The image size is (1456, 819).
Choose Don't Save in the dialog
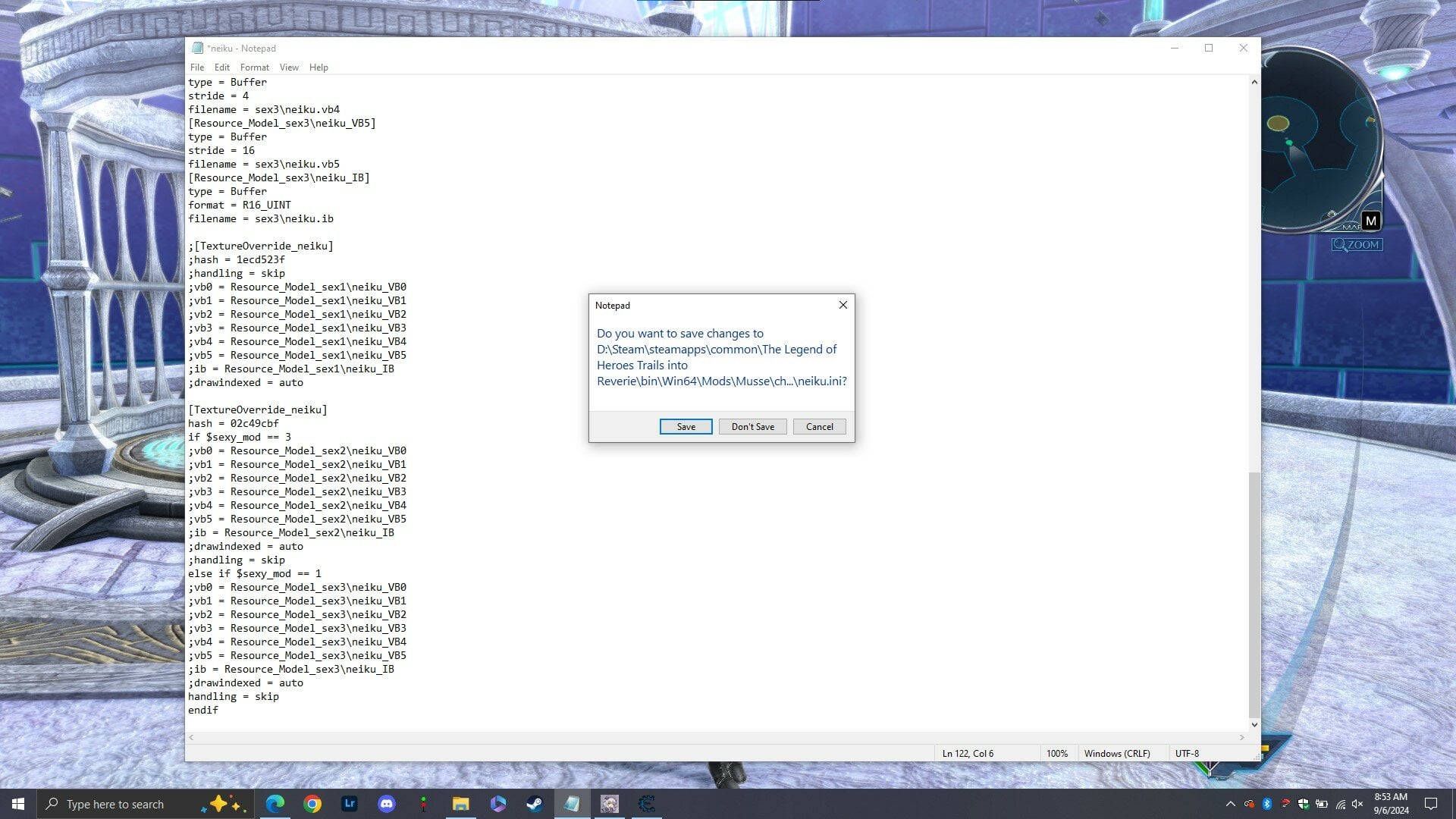point(752,426)
